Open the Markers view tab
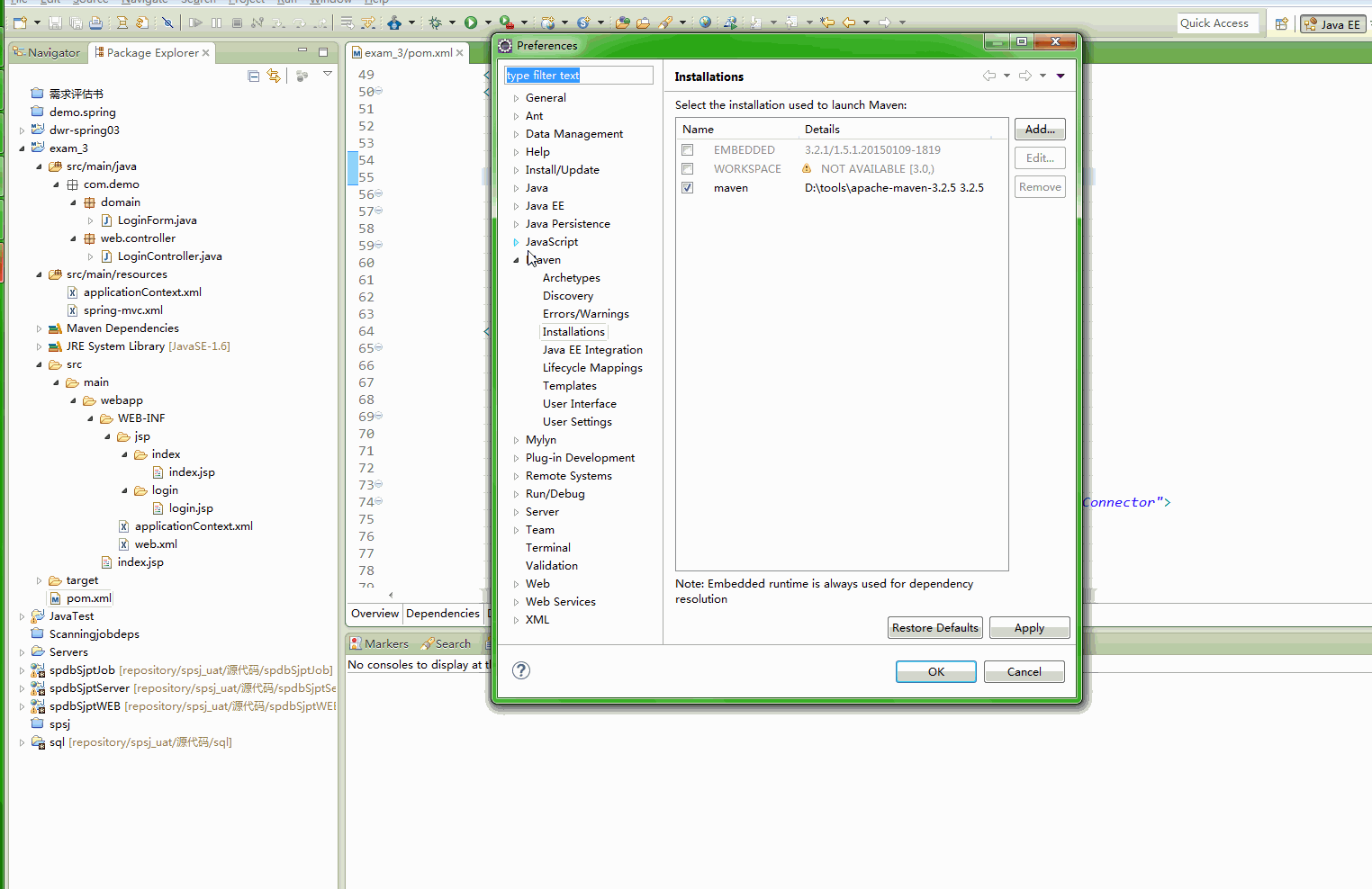Viewport: 1372px width, 889px height. 379,644
